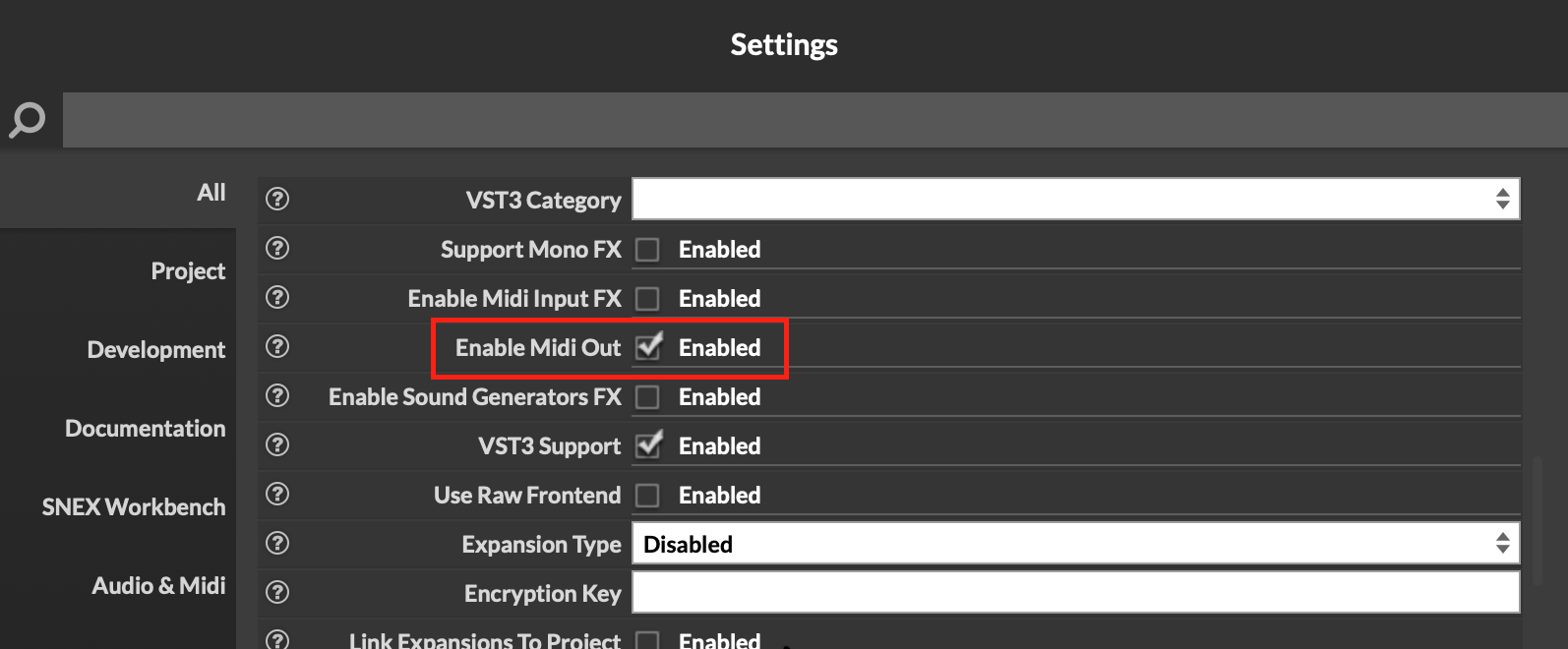Select the Development sidebar entry
1568x649 pixels.
pyautogui.click(x=155, y=349)
